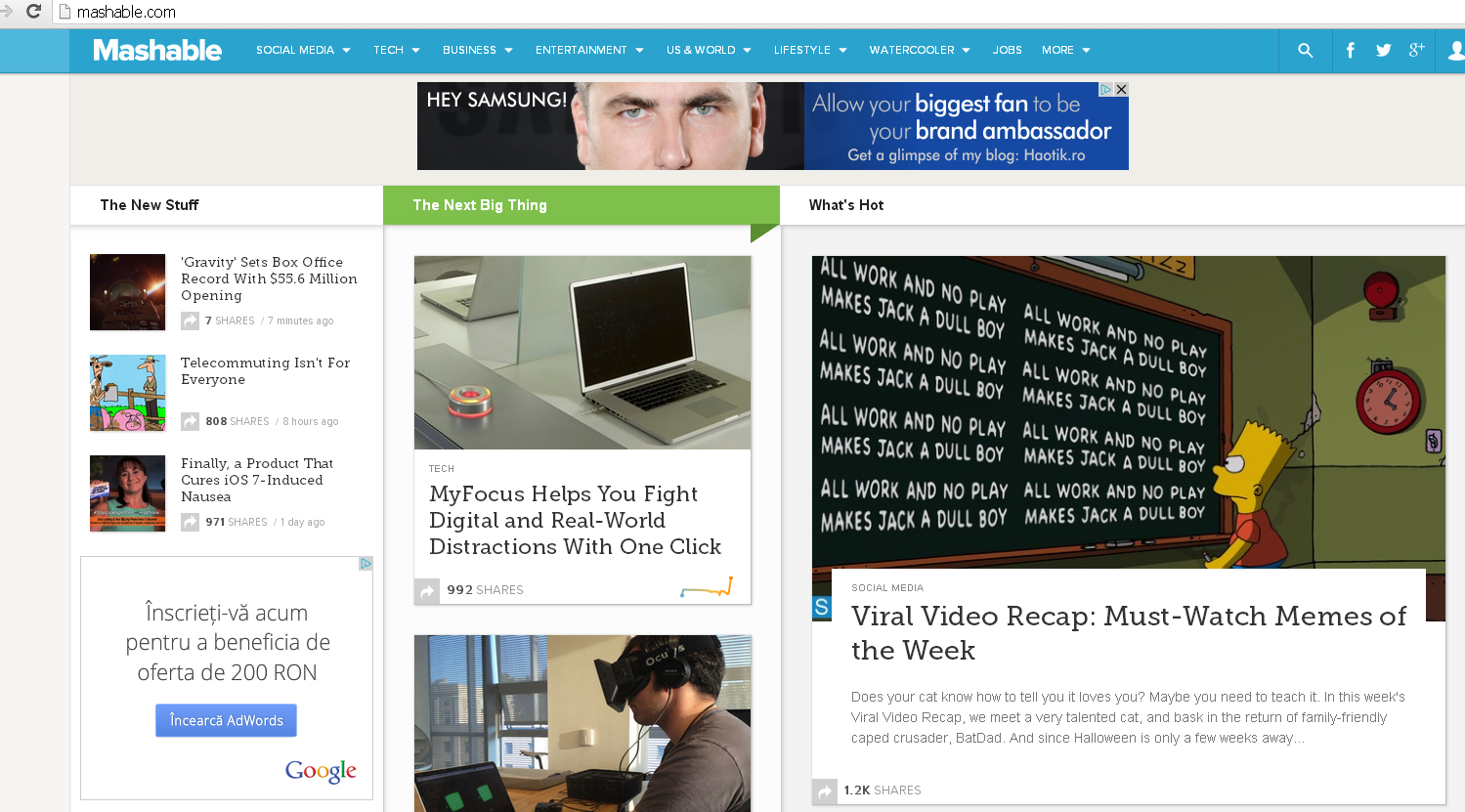Screen dimensions: 1465x812
Task: Click the Încearcă AdWords button
Action: (226, 720)
